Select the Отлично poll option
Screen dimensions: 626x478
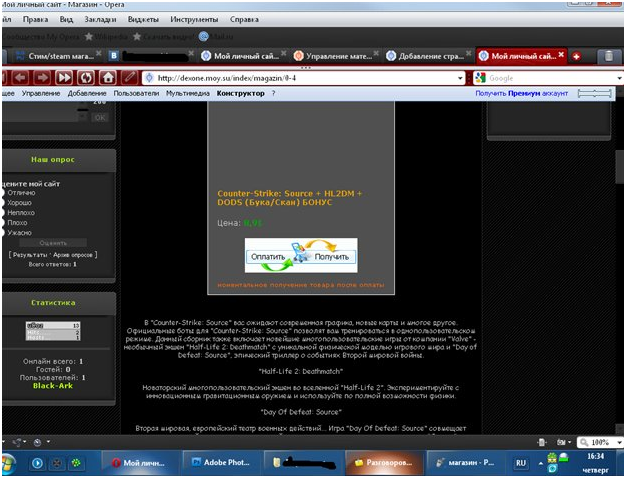click(3, 193)
